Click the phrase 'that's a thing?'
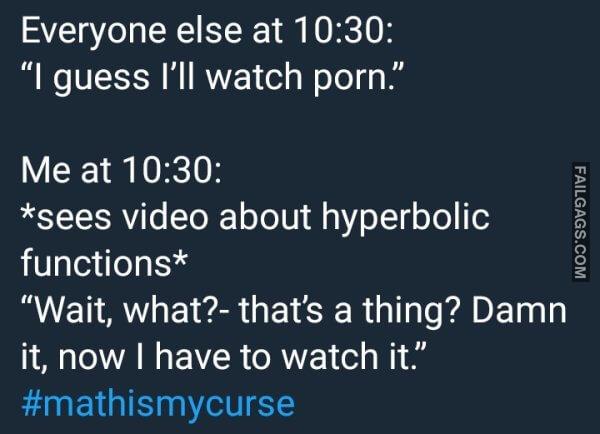 click(x=348, y=310)
